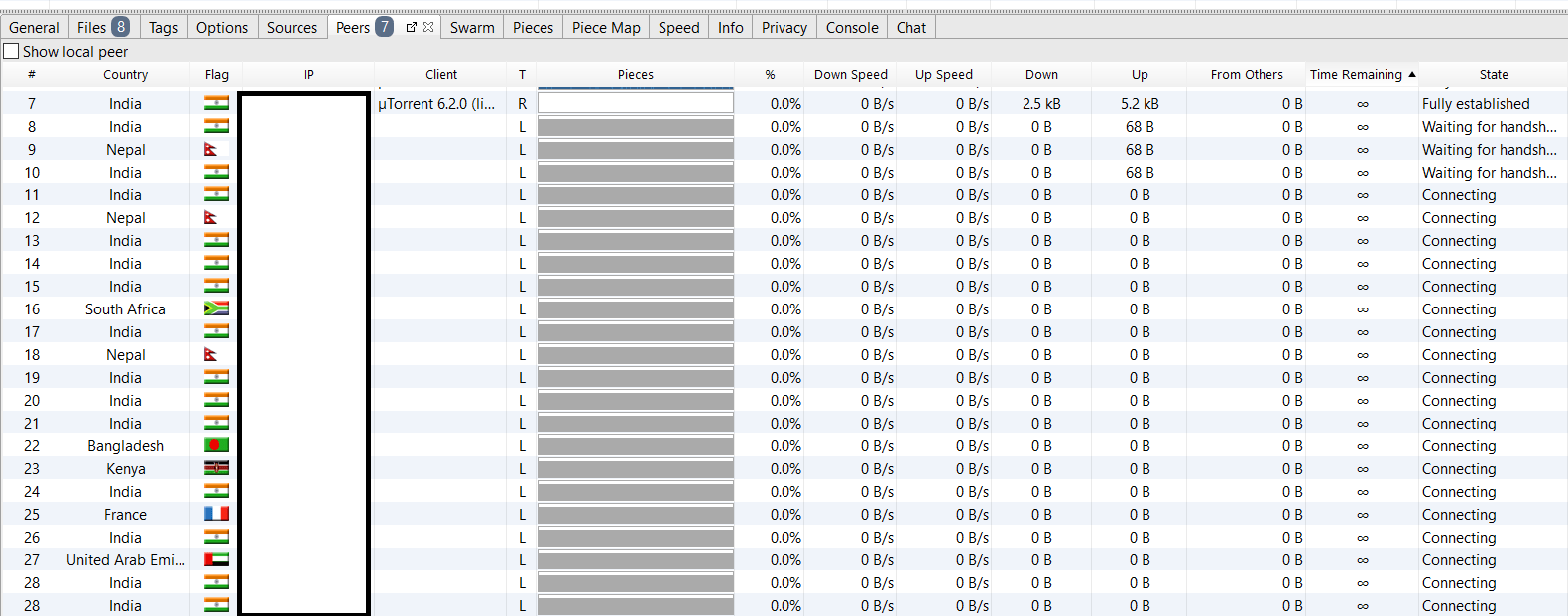Switch to the General tab

[x=34, y=27]
